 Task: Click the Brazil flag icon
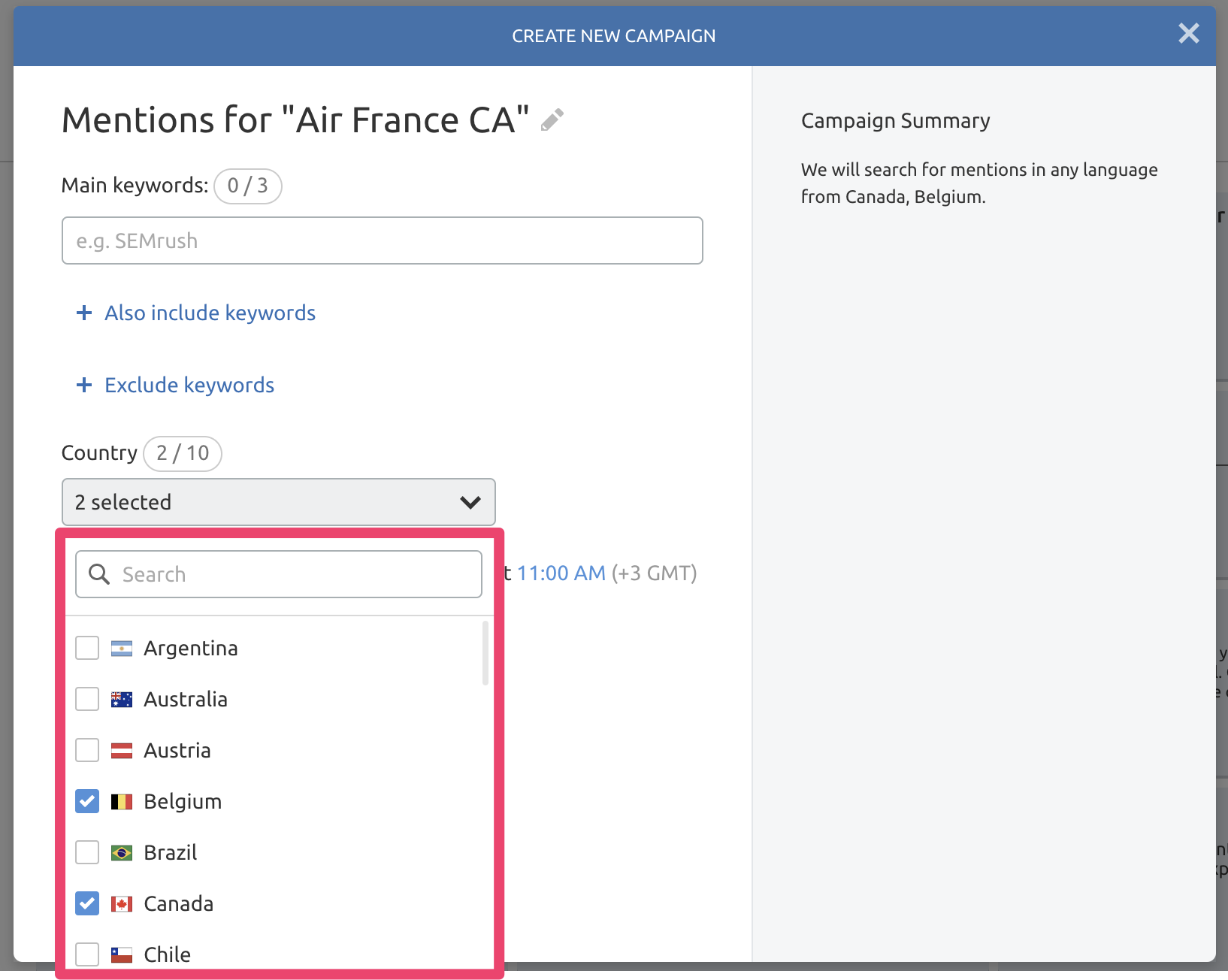click(x=122, y=852)
